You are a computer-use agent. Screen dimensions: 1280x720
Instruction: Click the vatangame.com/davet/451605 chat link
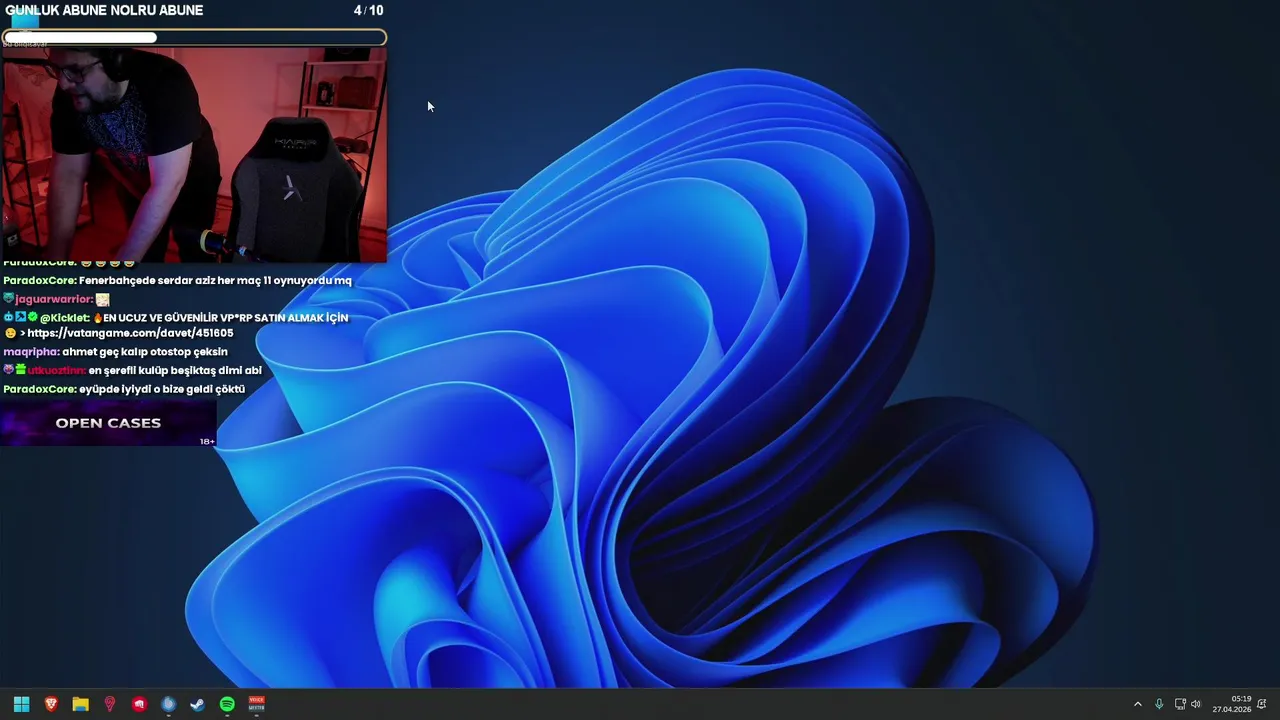130,333
